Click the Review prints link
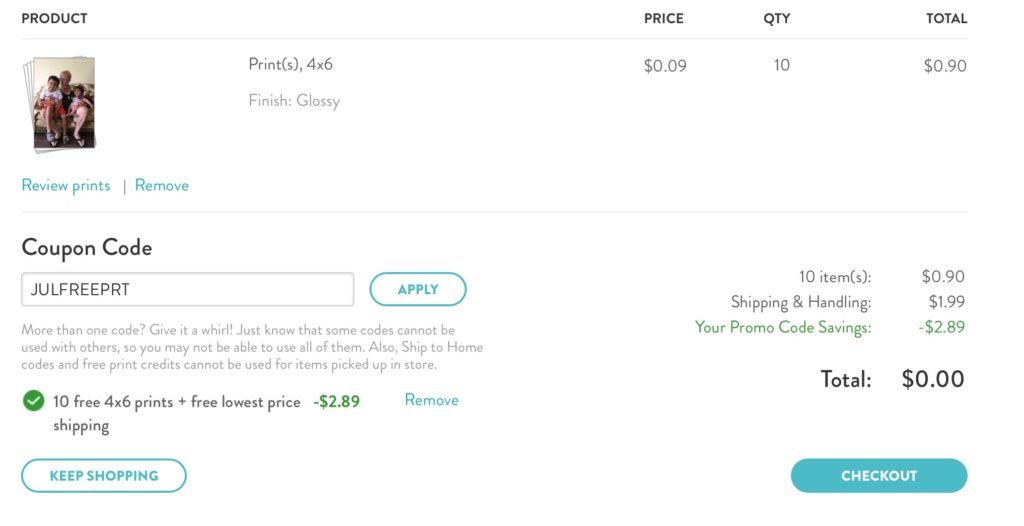The height and width of the screenshot is (526, 1024). pyautogui.click(x=66, y=186)
